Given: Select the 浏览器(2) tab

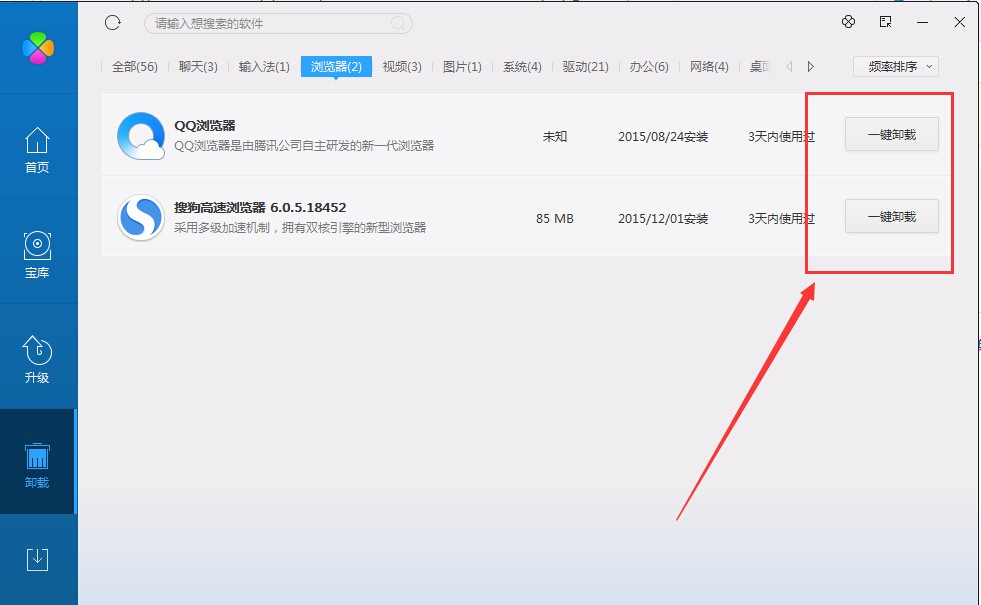Looking at the screenshot, I should [336, 66].
